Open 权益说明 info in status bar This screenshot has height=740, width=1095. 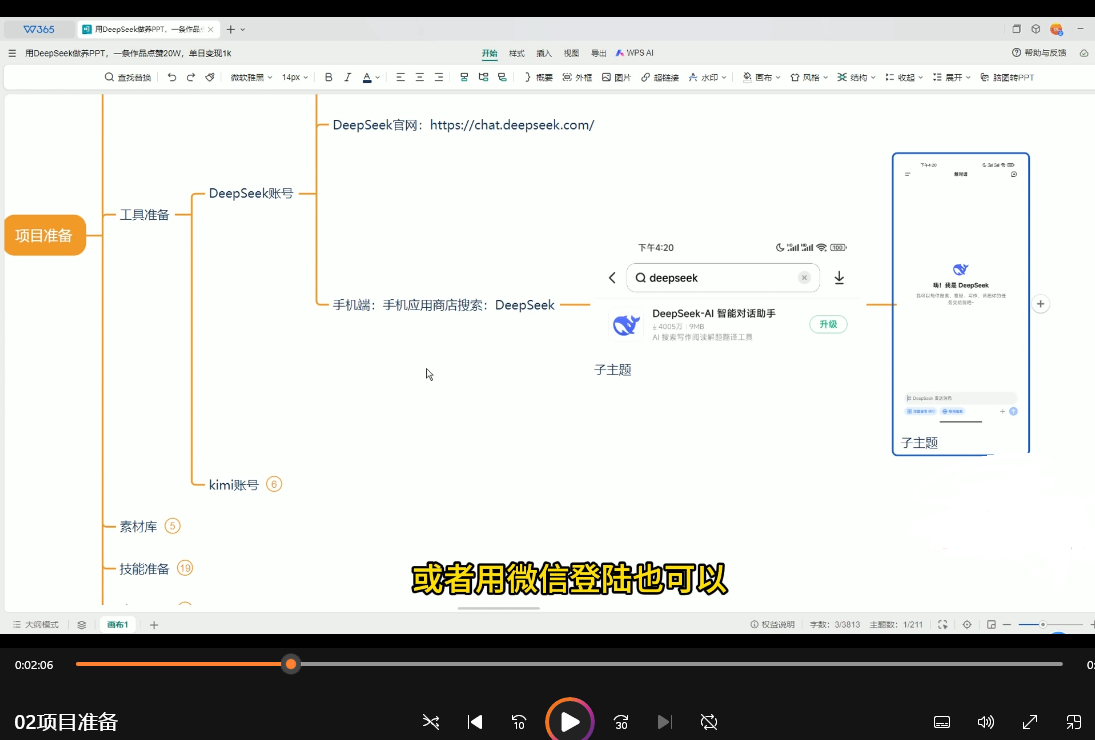point(772,625)
